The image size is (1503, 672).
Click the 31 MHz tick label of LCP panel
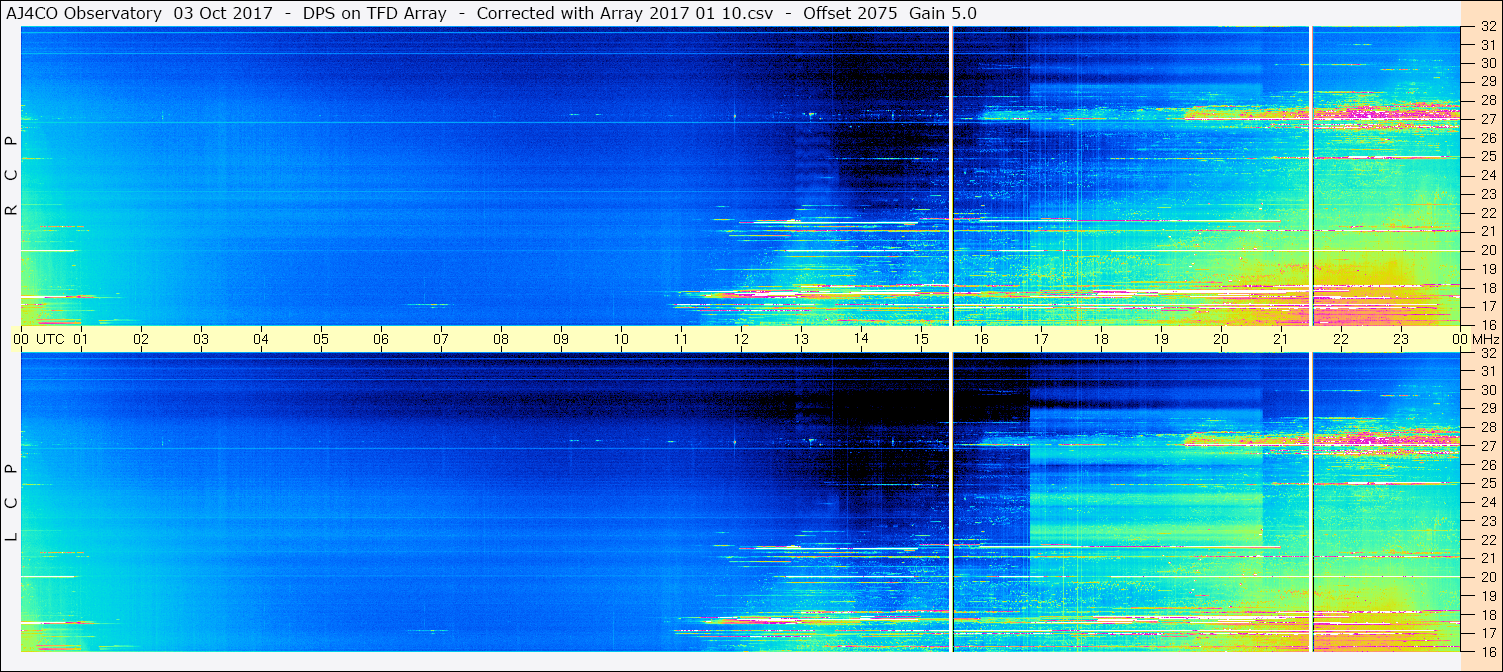coord(1487,371)
